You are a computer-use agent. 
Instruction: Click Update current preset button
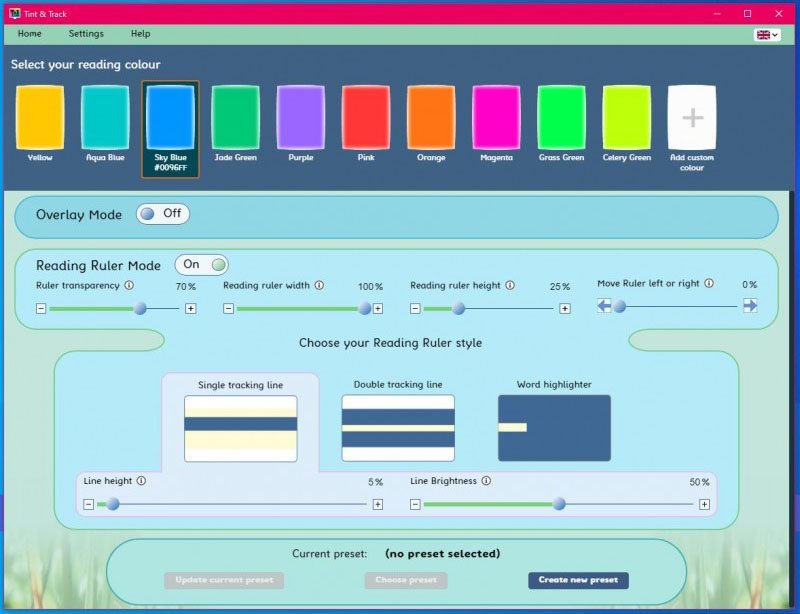[x=224, y=580]
